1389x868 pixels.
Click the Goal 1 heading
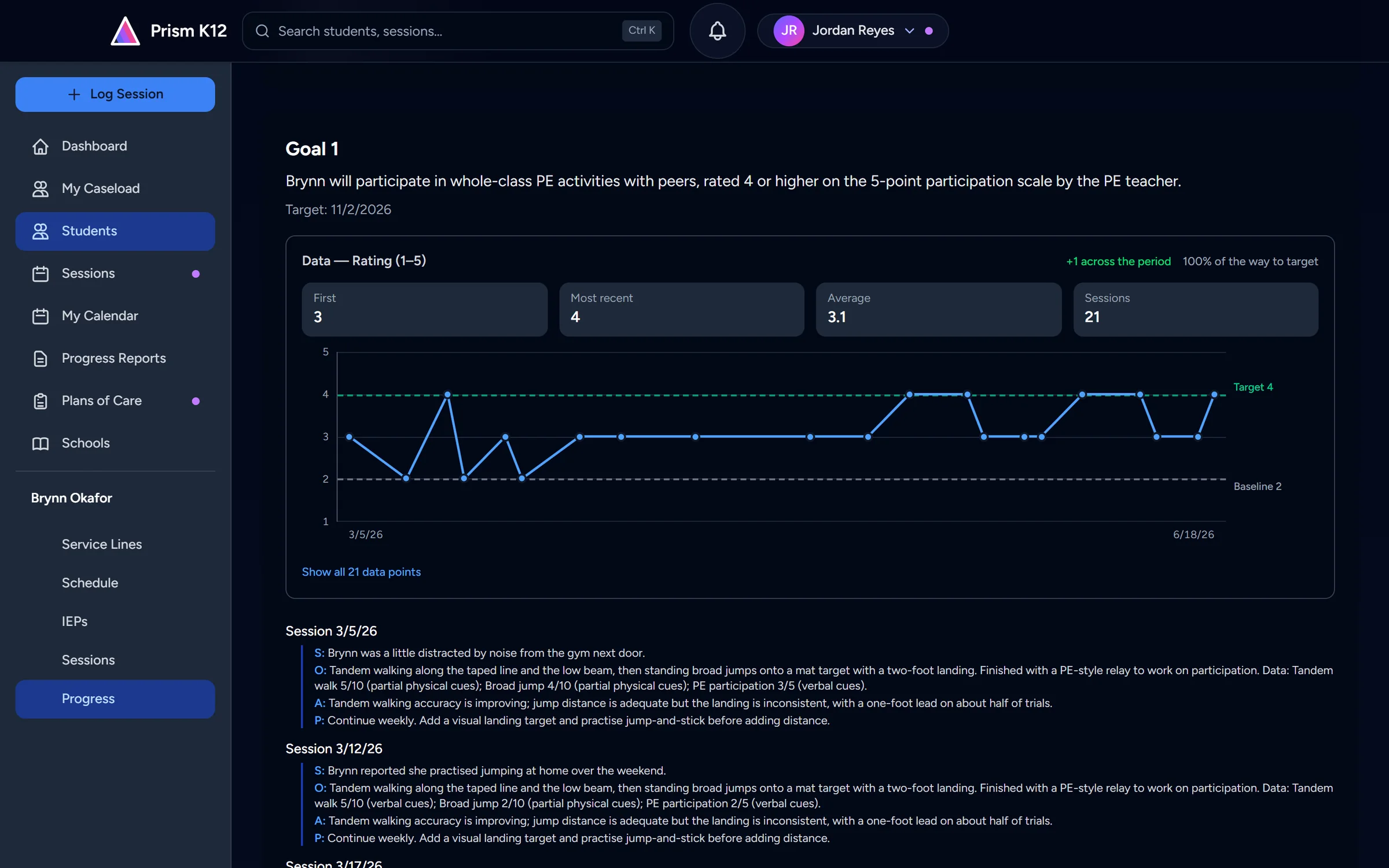pyautogui.click(x=312, y=149)
